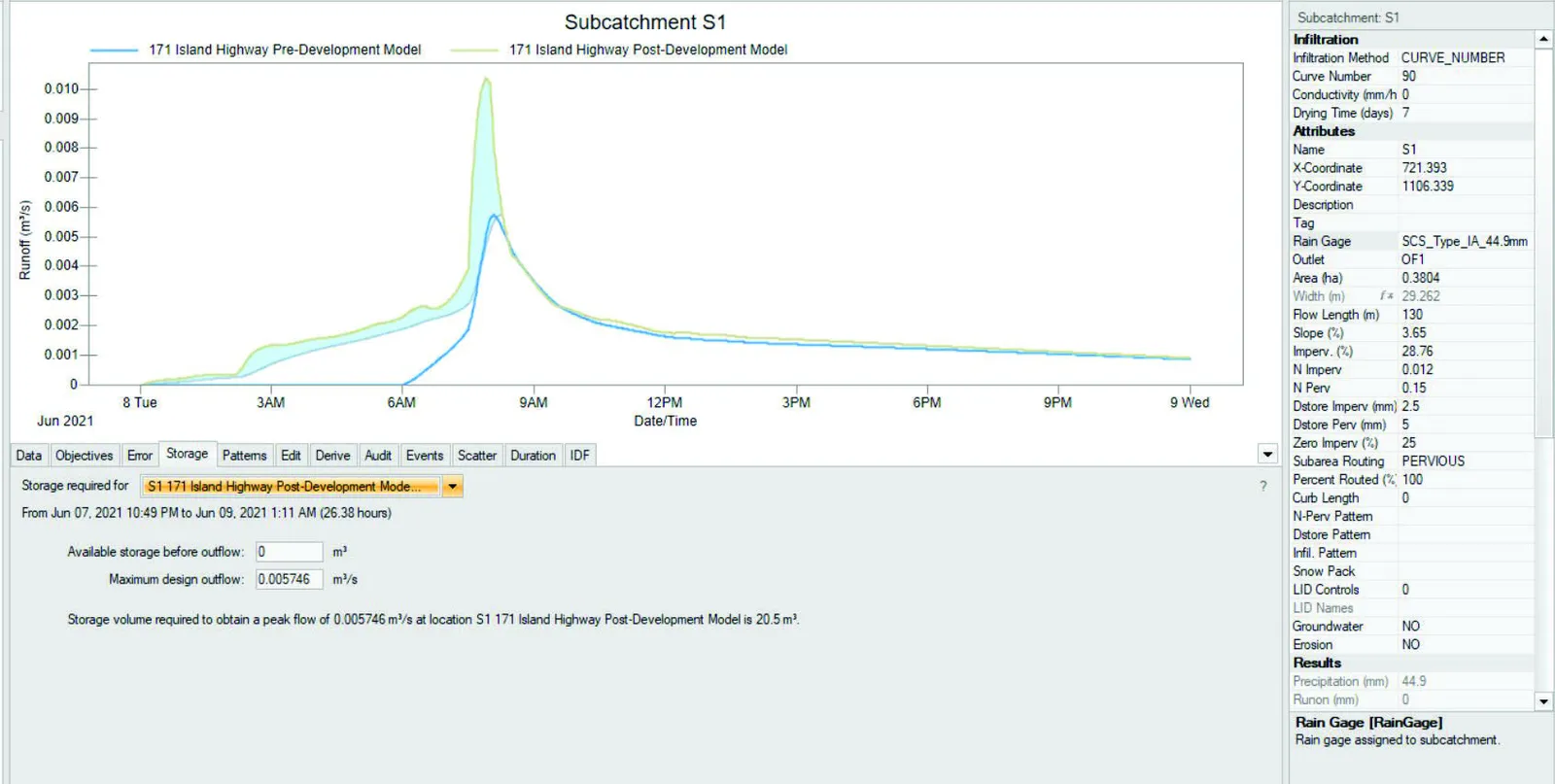Click the N Perv value 0.15

[x=1414, y=389]
